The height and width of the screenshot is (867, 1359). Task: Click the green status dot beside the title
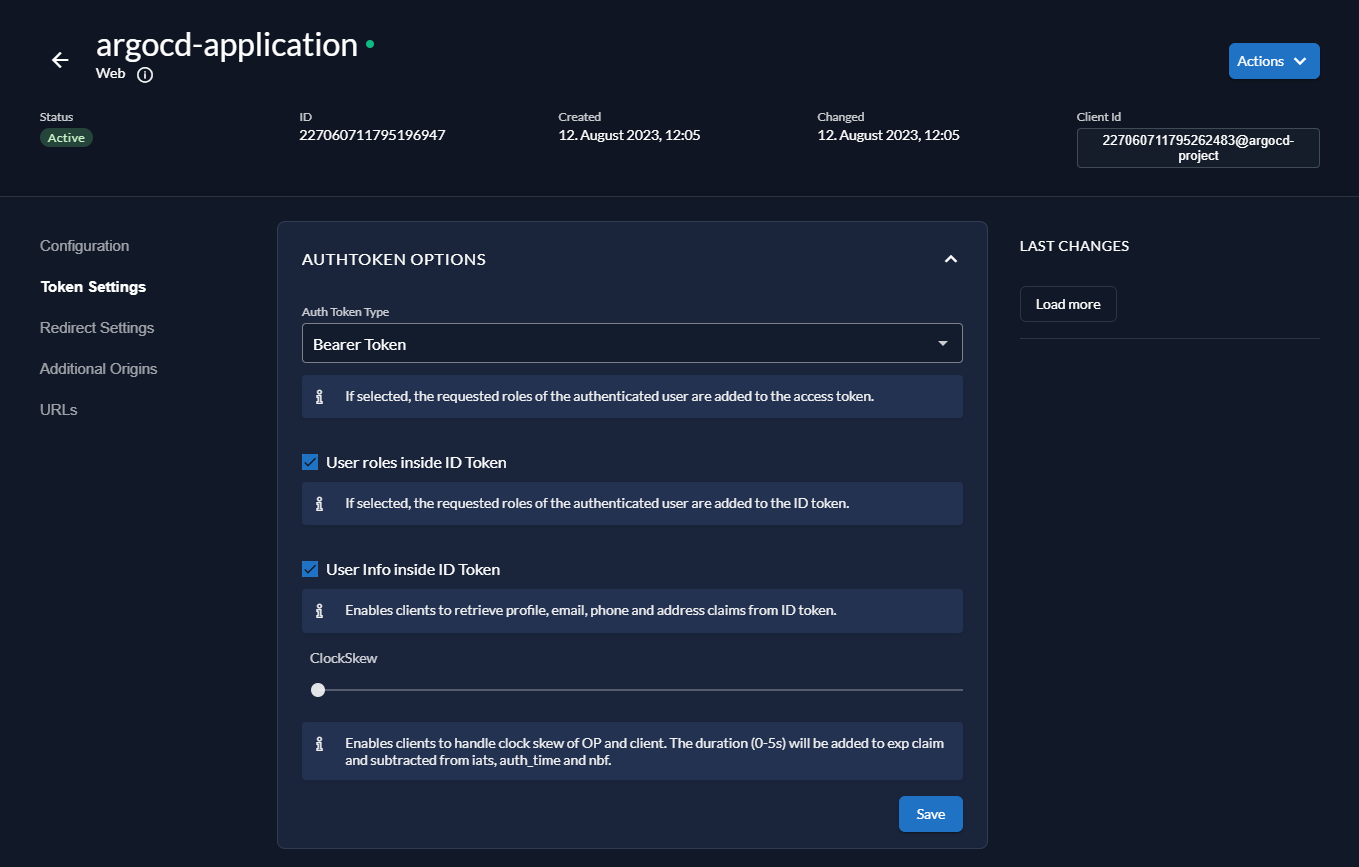click(370, 44)
